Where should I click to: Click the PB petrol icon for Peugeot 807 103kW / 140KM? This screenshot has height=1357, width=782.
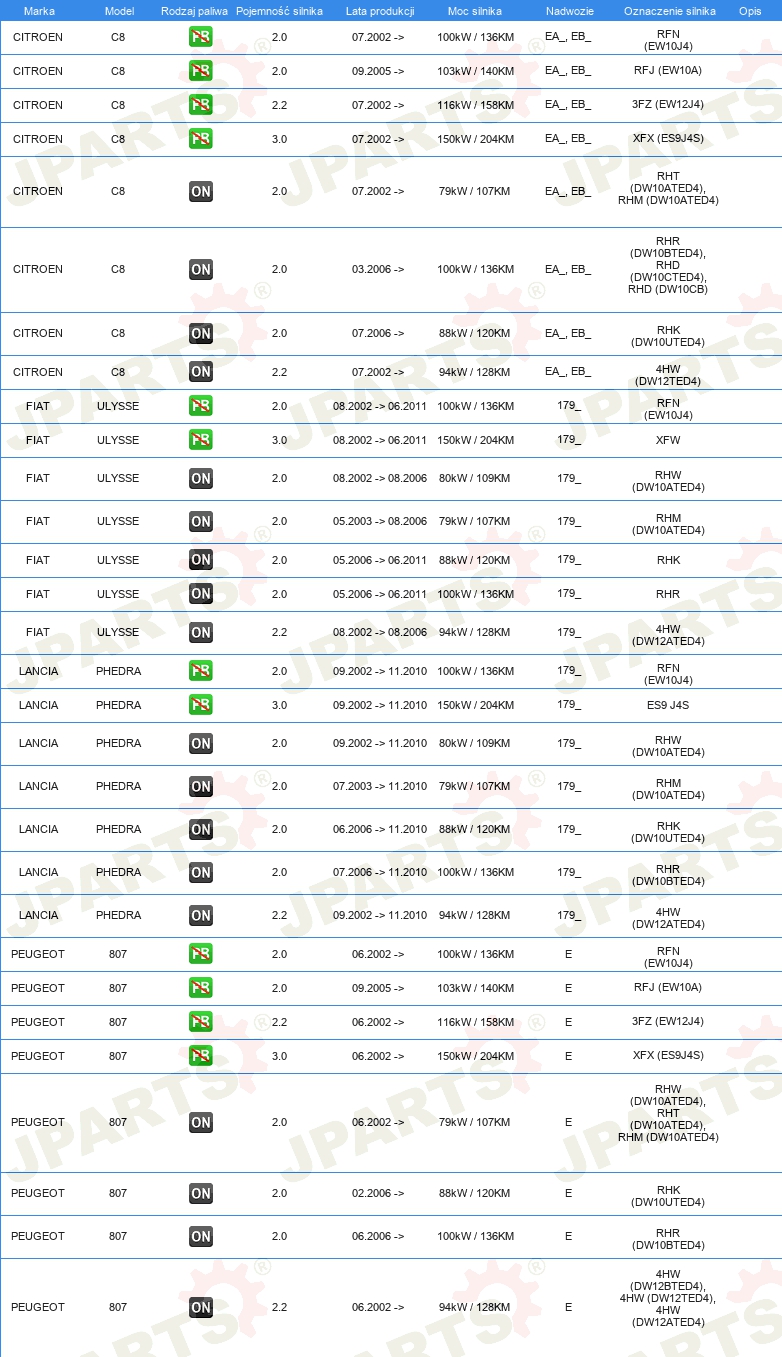201,988
